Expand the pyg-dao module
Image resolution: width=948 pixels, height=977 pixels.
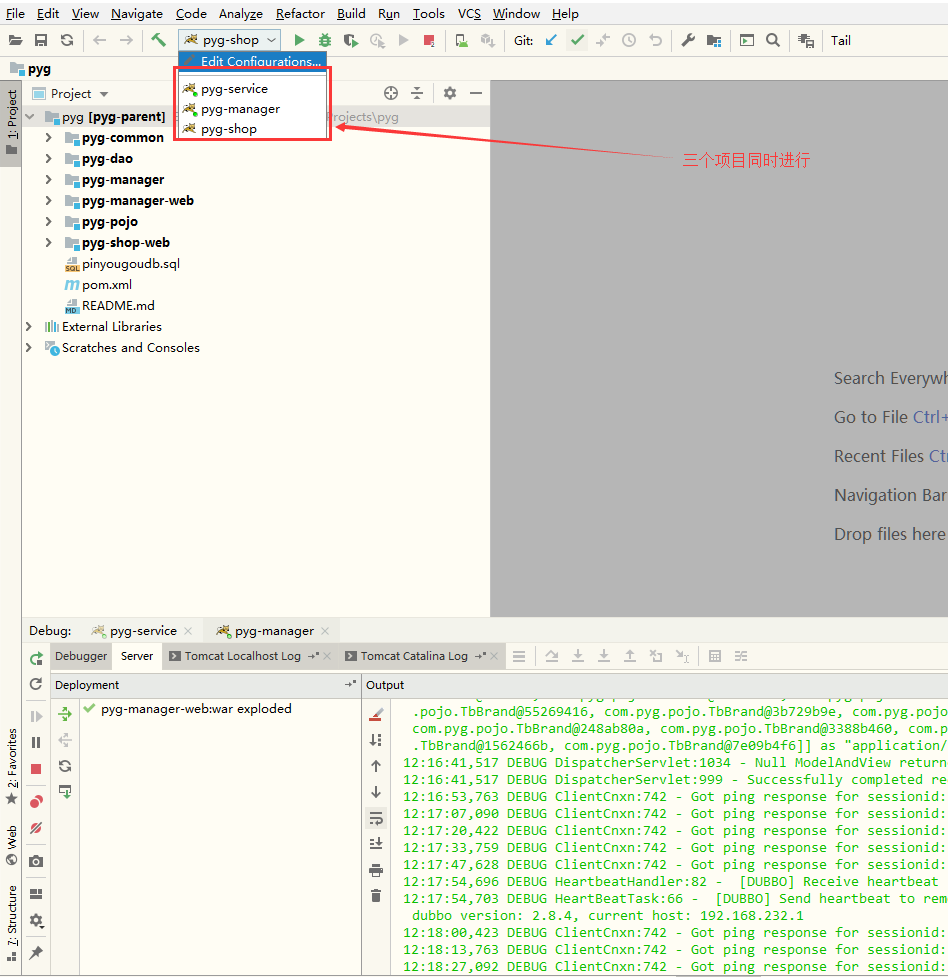click(49, 159)
